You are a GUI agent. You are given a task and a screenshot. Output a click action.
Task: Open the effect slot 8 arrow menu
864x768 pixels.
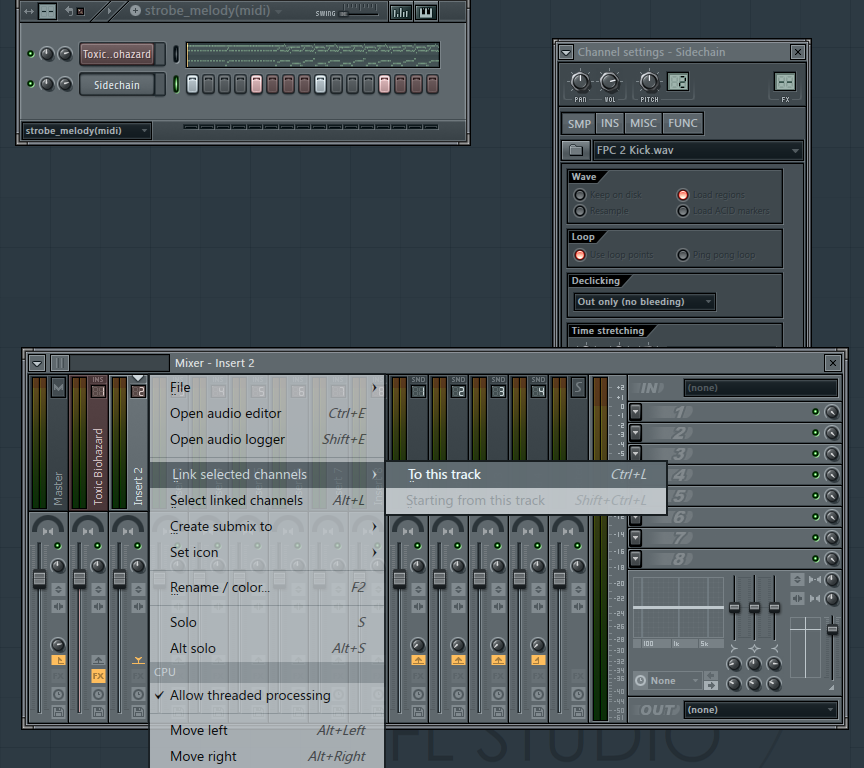coord(635,559)
